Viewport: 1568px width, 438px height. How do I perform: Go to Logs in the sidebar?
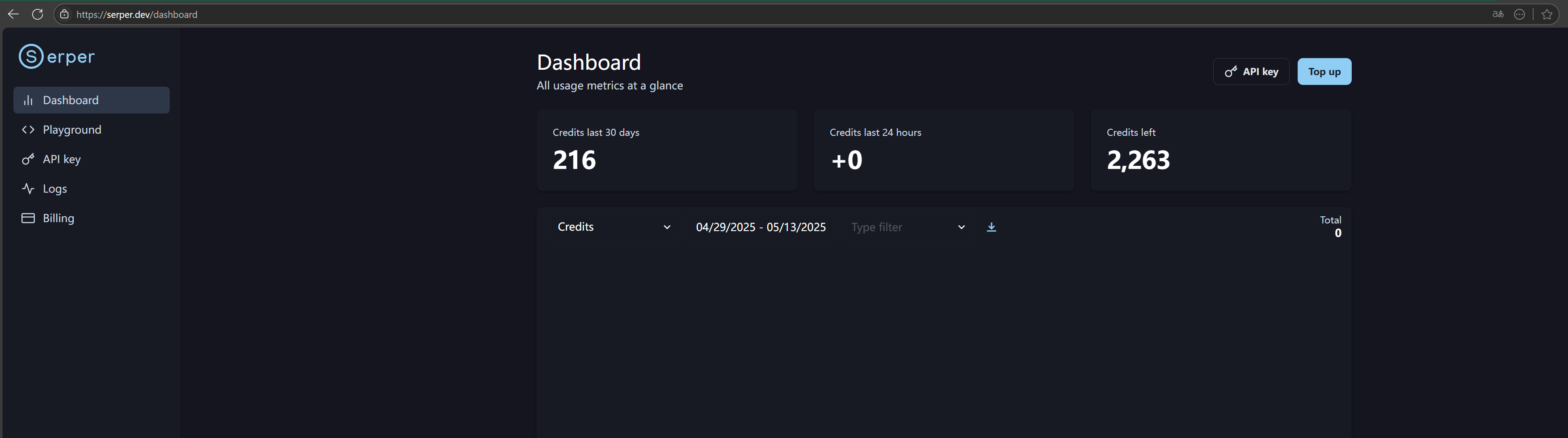(x=55, y=189)
